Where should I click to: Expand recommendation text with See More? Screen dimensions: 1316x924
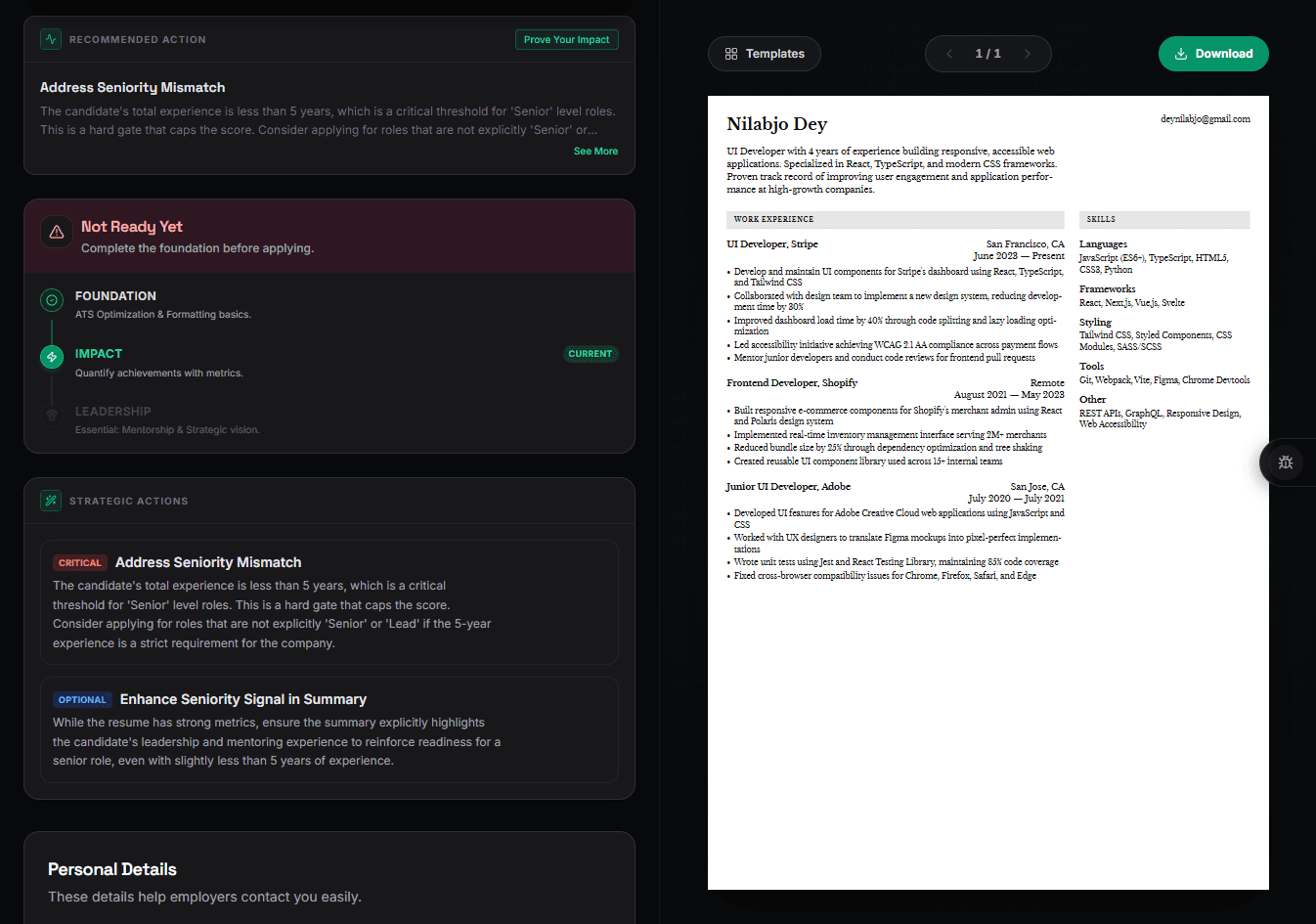point(595,152)
